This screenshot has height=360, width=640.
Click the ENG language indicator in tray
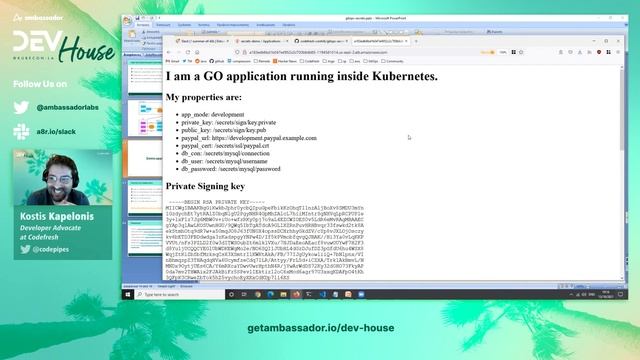(x=591, y=294)
